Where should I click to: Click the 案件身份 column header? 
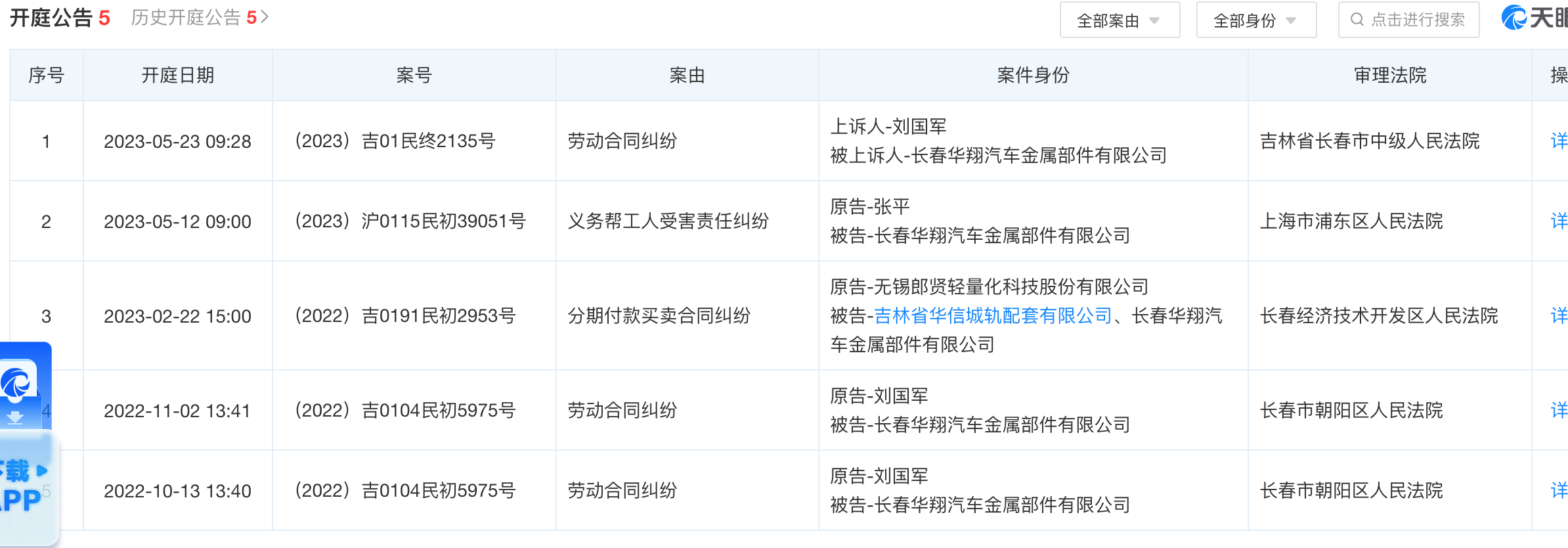(x=1033, y=76)
